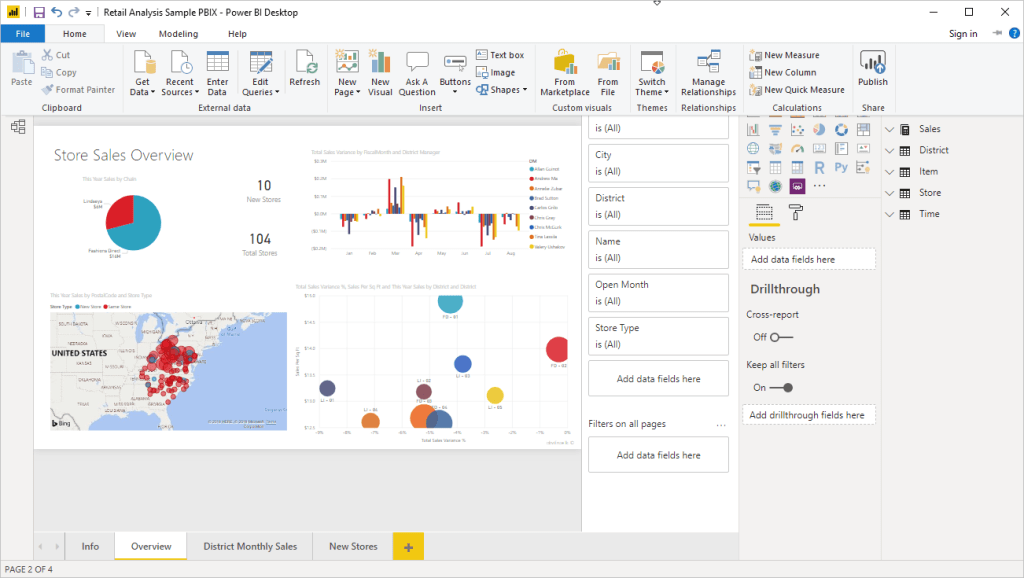This screenshot has height=578, width=1024.
Task: Select the pie chart visualization icon
Action: coord(819,130)
